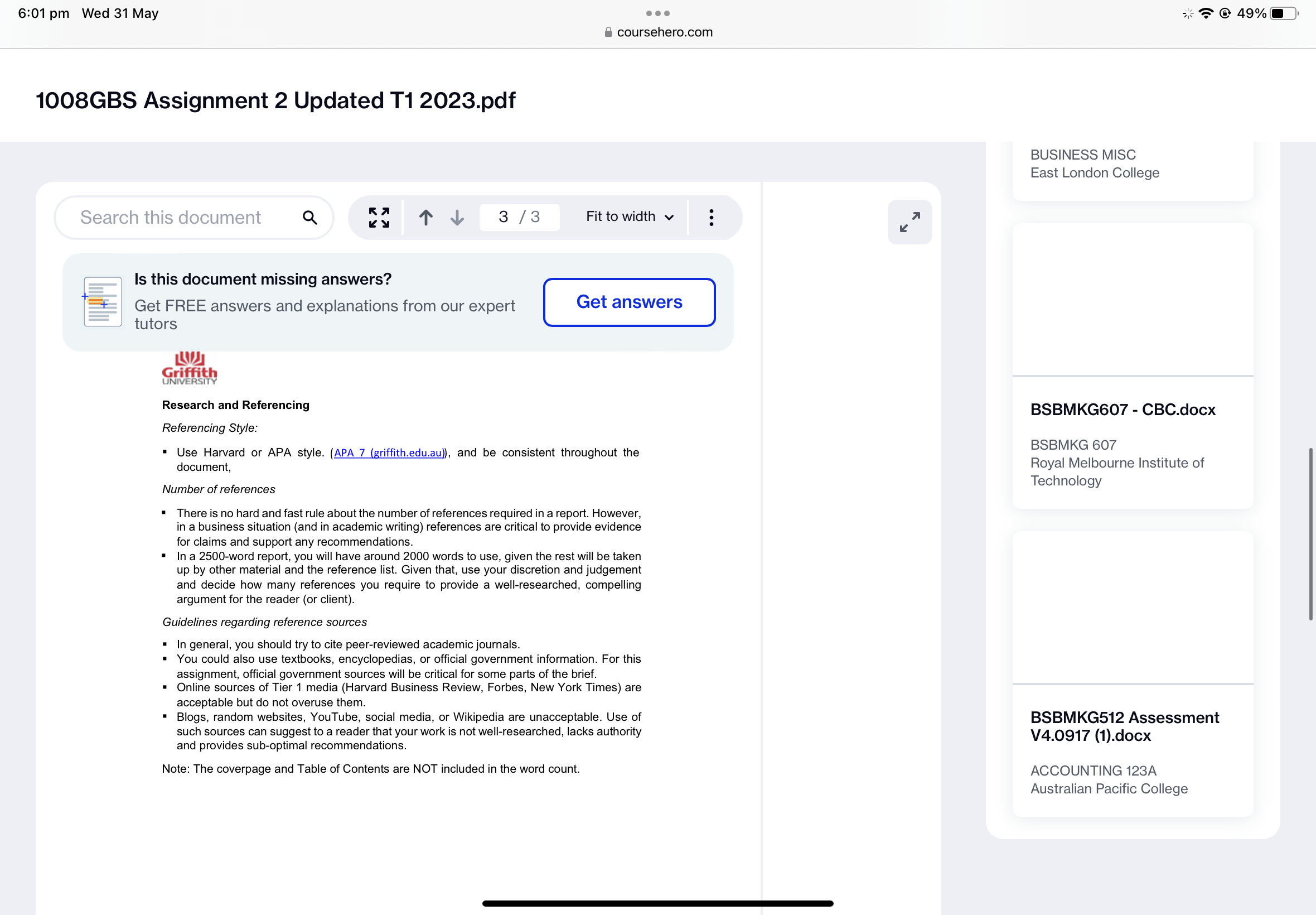Expand viewer with diagonal arrows button

pyautogui.click(x=909, y=222)
